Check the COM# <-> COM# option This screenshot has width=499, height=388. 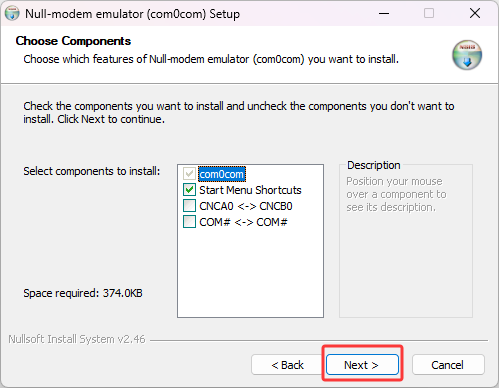tap(189, 222)
